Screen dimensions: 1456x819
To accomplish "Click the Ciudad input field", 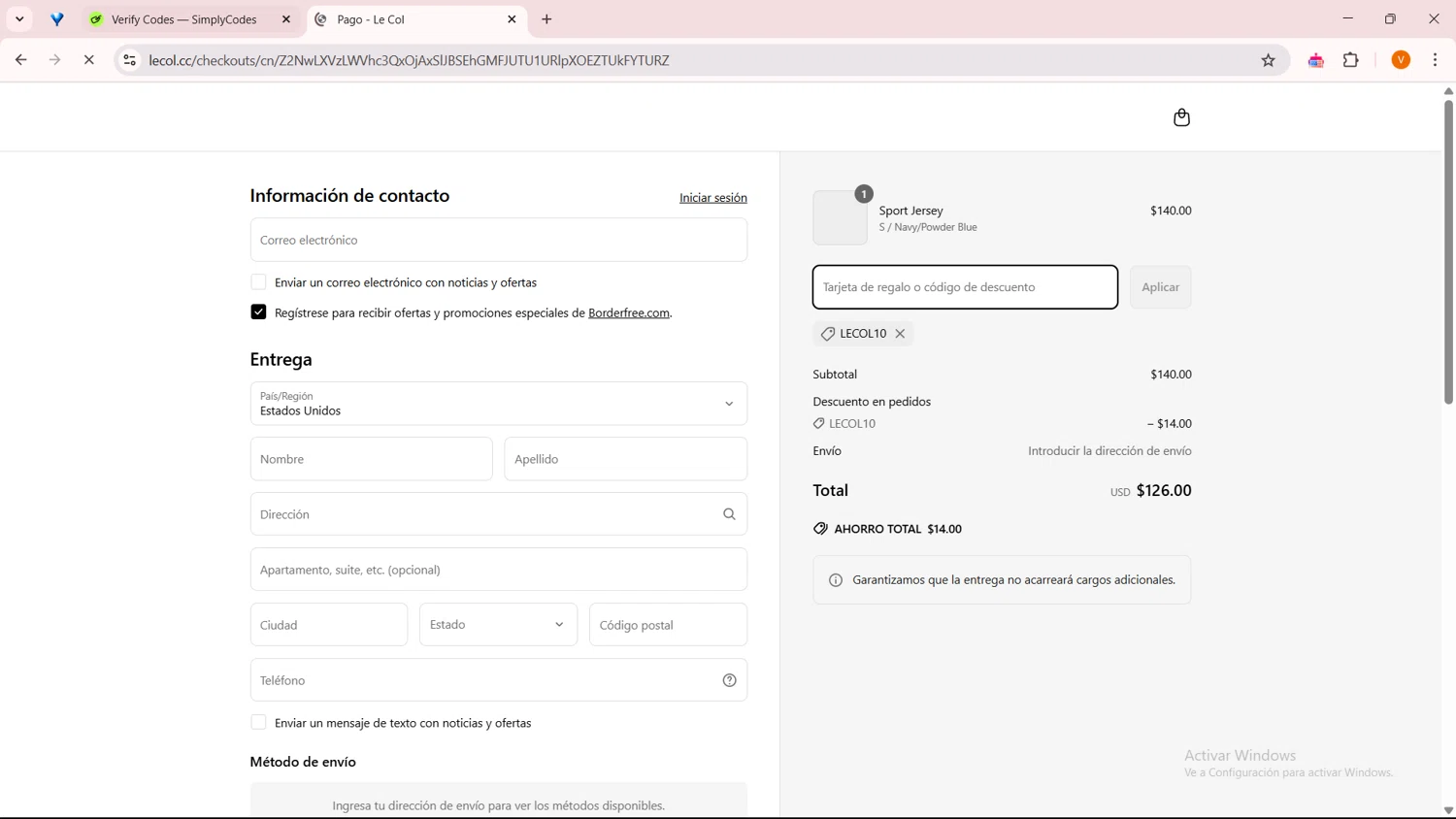I will point(329,625).
